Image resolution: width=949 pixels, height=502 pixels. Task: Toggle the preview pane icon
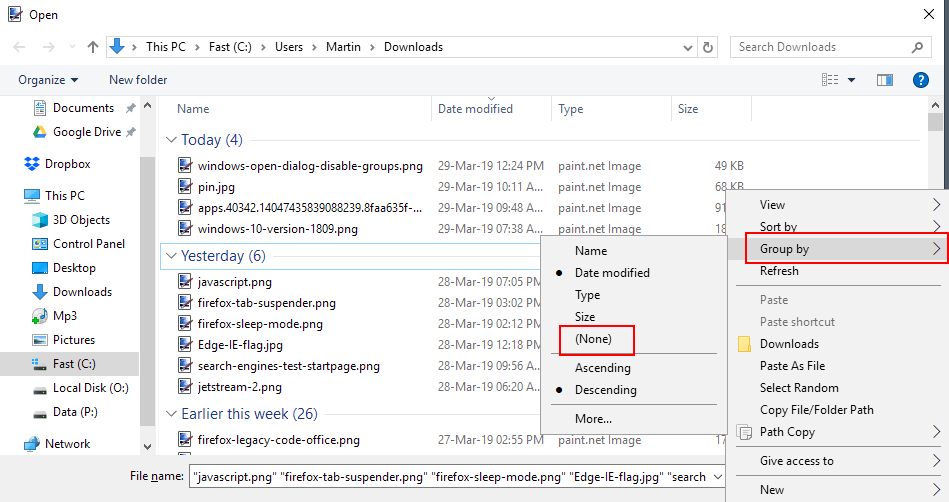[x=884, y=80]
